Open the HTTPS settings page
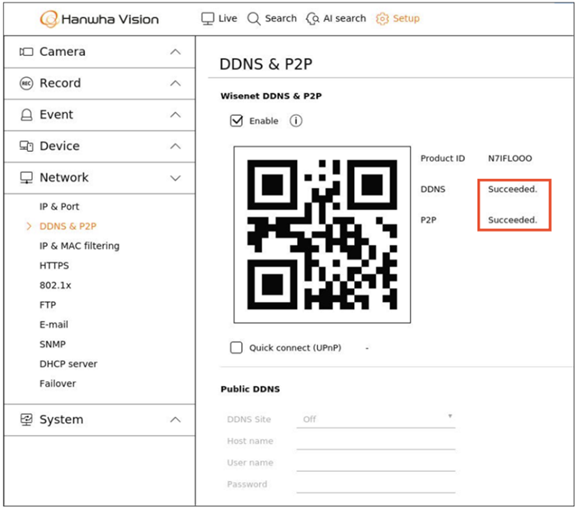 click(54, 265)
